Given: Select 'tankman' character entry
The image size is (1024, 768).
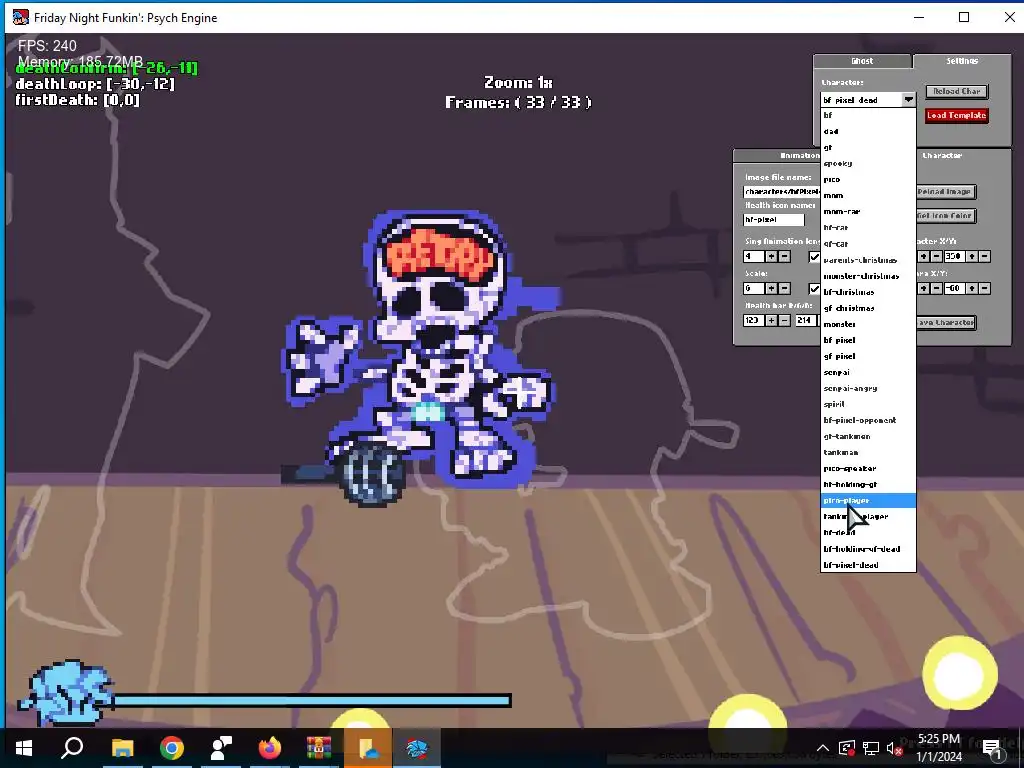Looking at the screenshot, I should (x=868, y=452).
